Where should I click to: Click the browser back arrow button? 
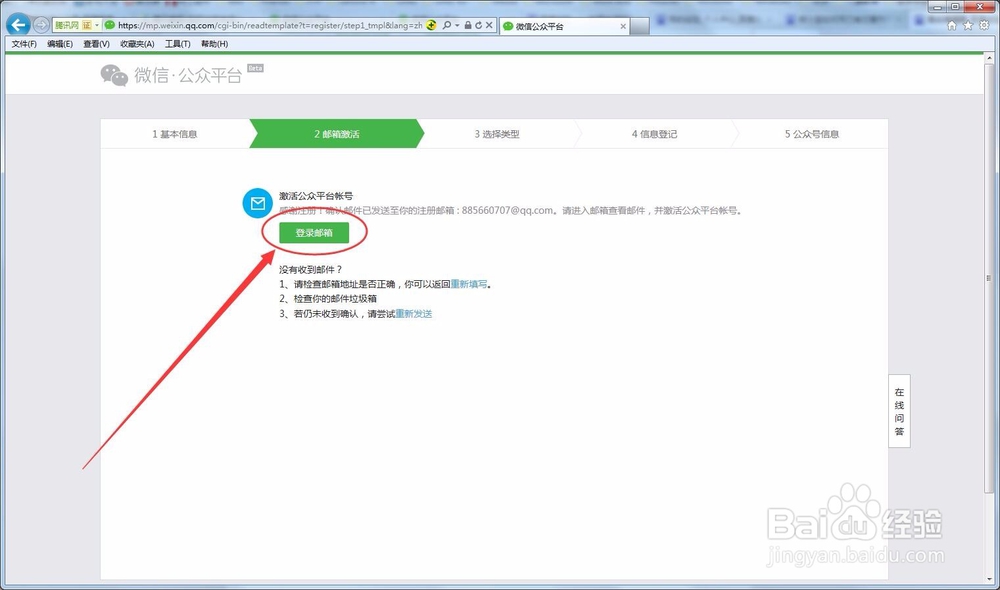pyautogui.click(x=18, y=25)
